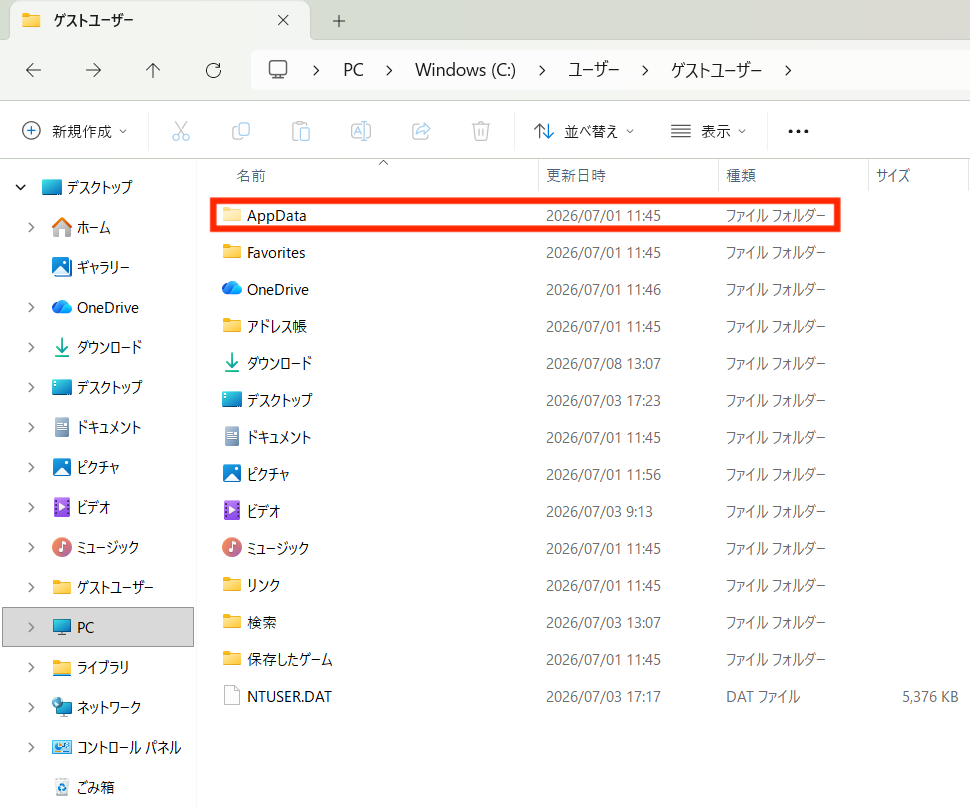Screen dimensions: 970x806
Task: Collapse the デスクトップ root tree node
Action: (21, 187)
